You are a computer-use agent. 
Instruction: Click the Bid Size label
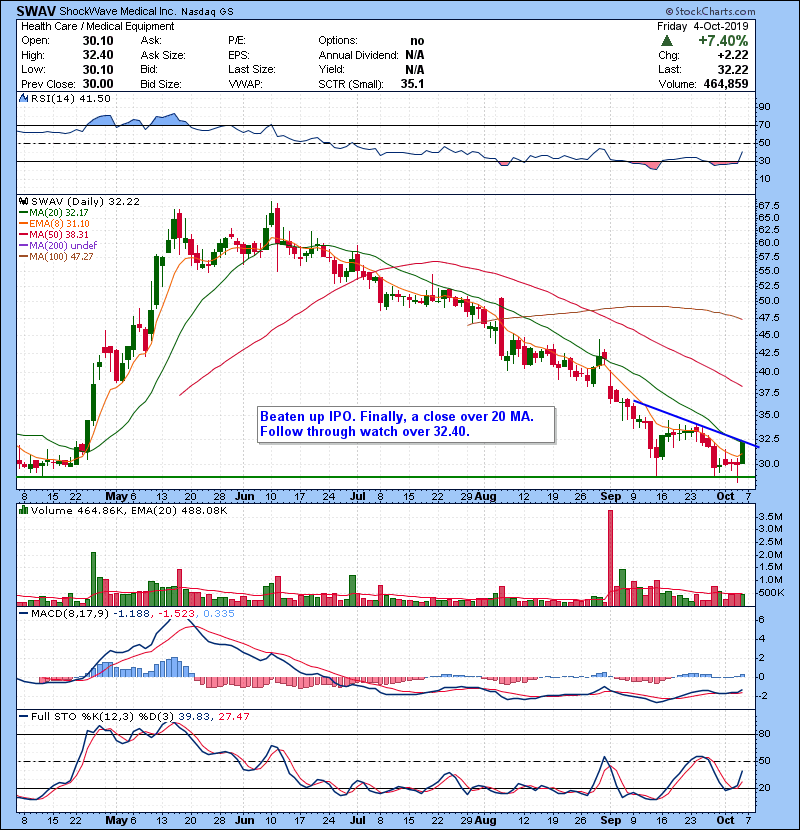(161, 84)
